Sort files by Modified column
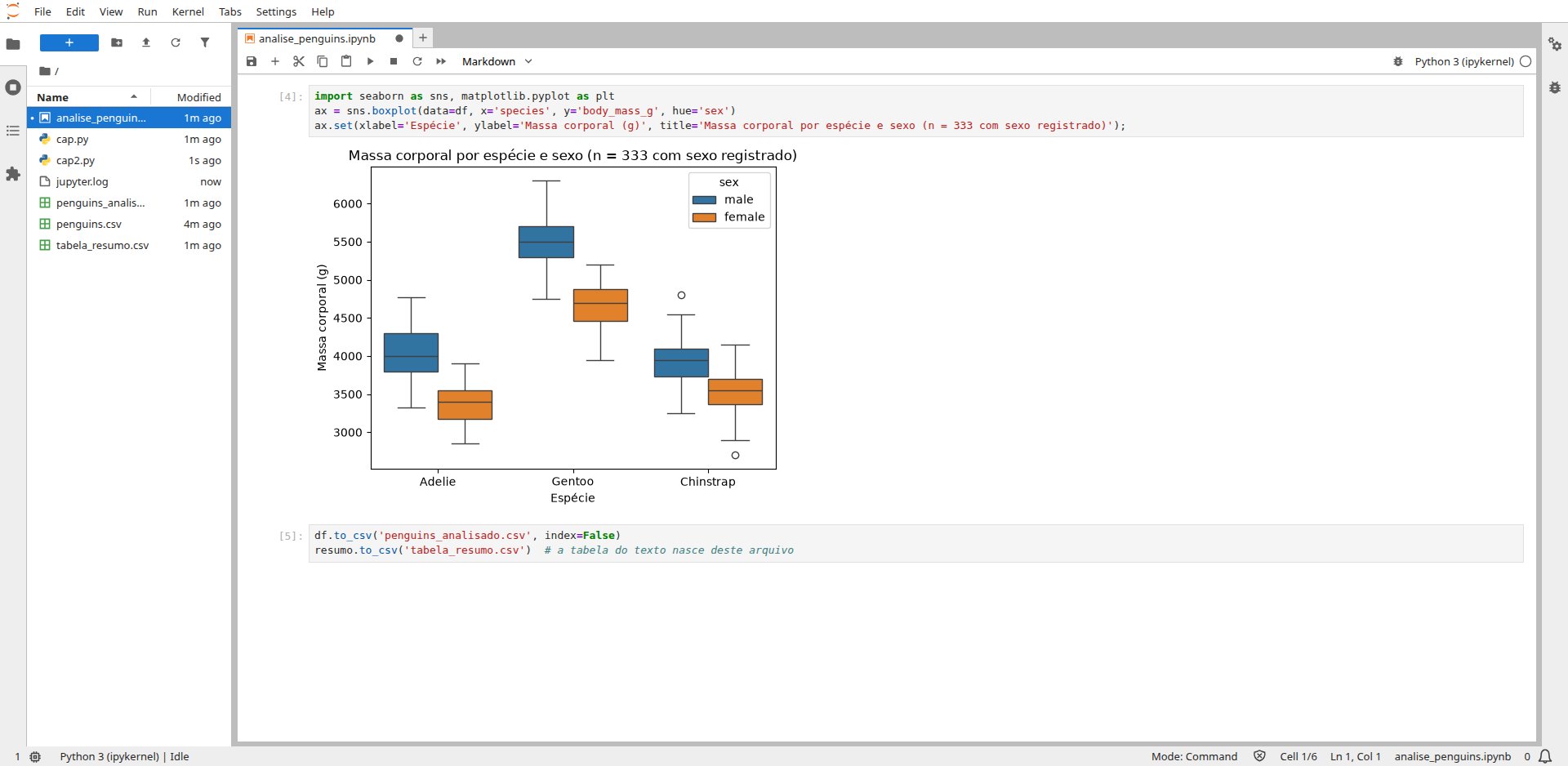This screenshot has height=766, width=1568. 190,96
